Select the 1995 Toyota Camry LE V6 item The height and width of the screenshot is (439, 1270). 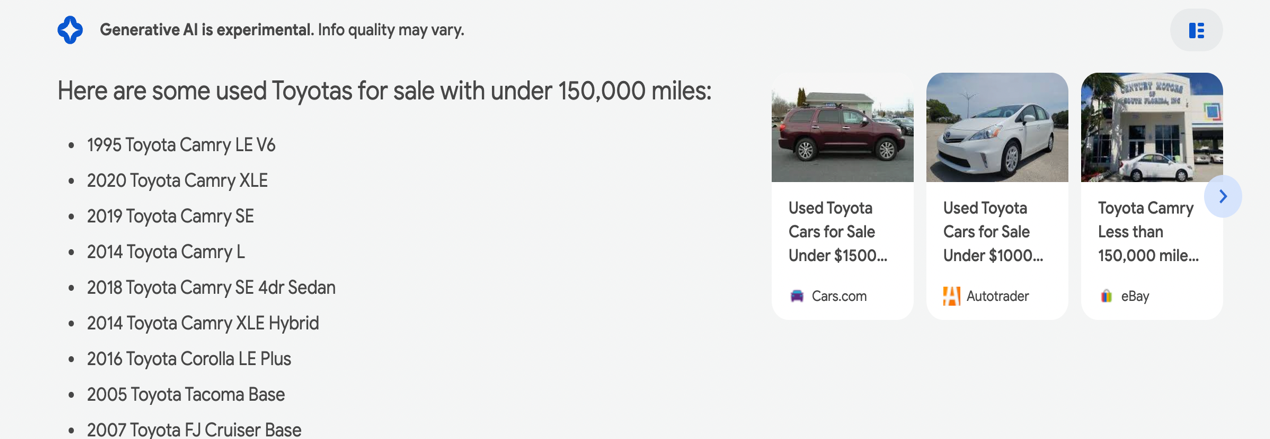(181, 145)
